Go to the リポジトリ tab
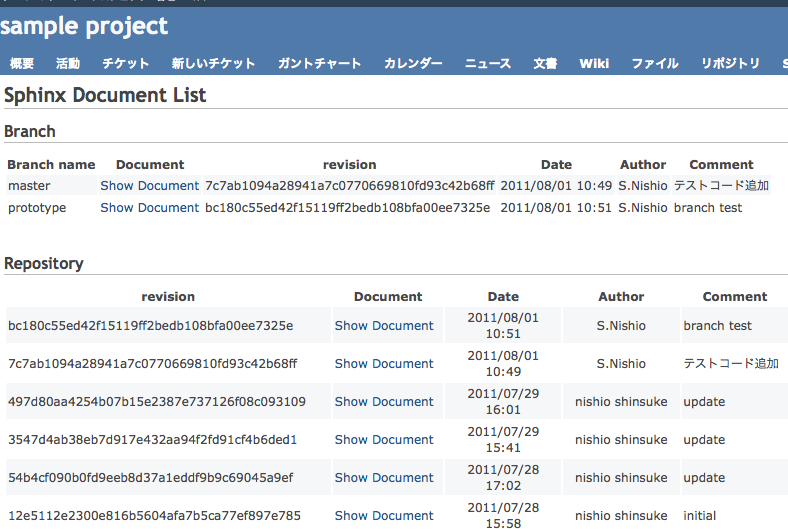This screenshot has width=788, height=529. point(730,63)
